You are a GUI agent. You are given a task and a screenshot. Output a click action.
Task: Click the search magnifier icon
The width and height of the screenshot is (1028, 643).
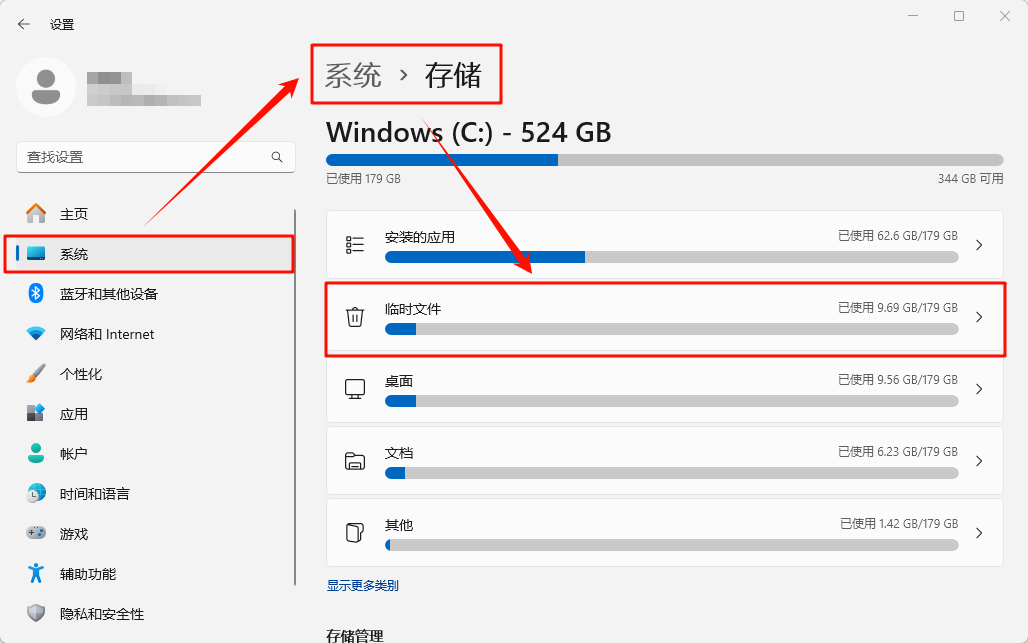pyautogui.click(x=277, y=157)
